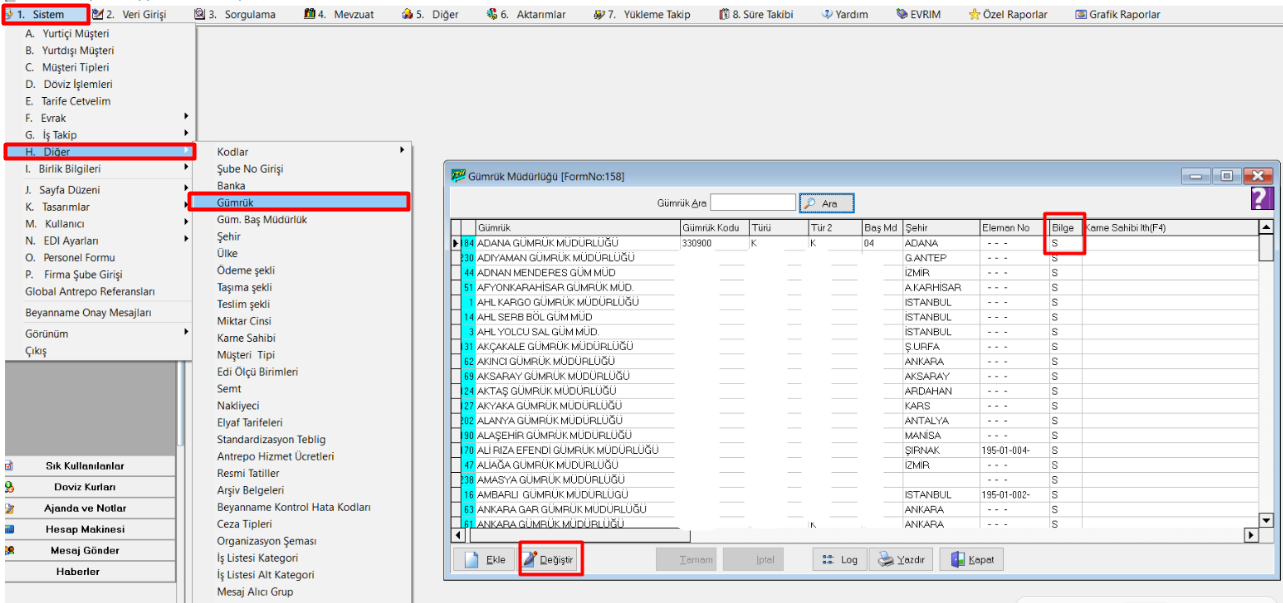Click the Log button

[x=839, y=560]
